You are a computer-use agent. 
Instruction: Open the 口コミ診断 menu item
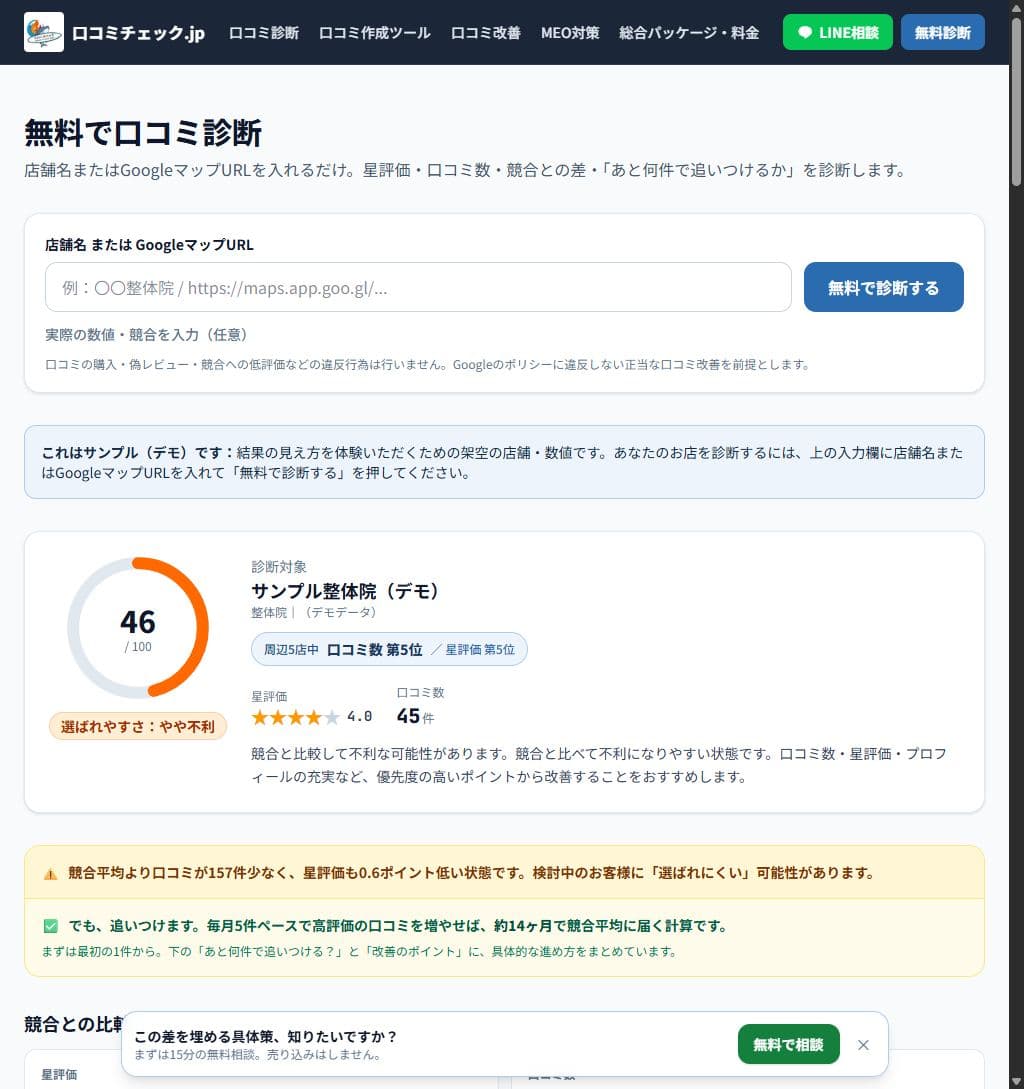point(264,33)
